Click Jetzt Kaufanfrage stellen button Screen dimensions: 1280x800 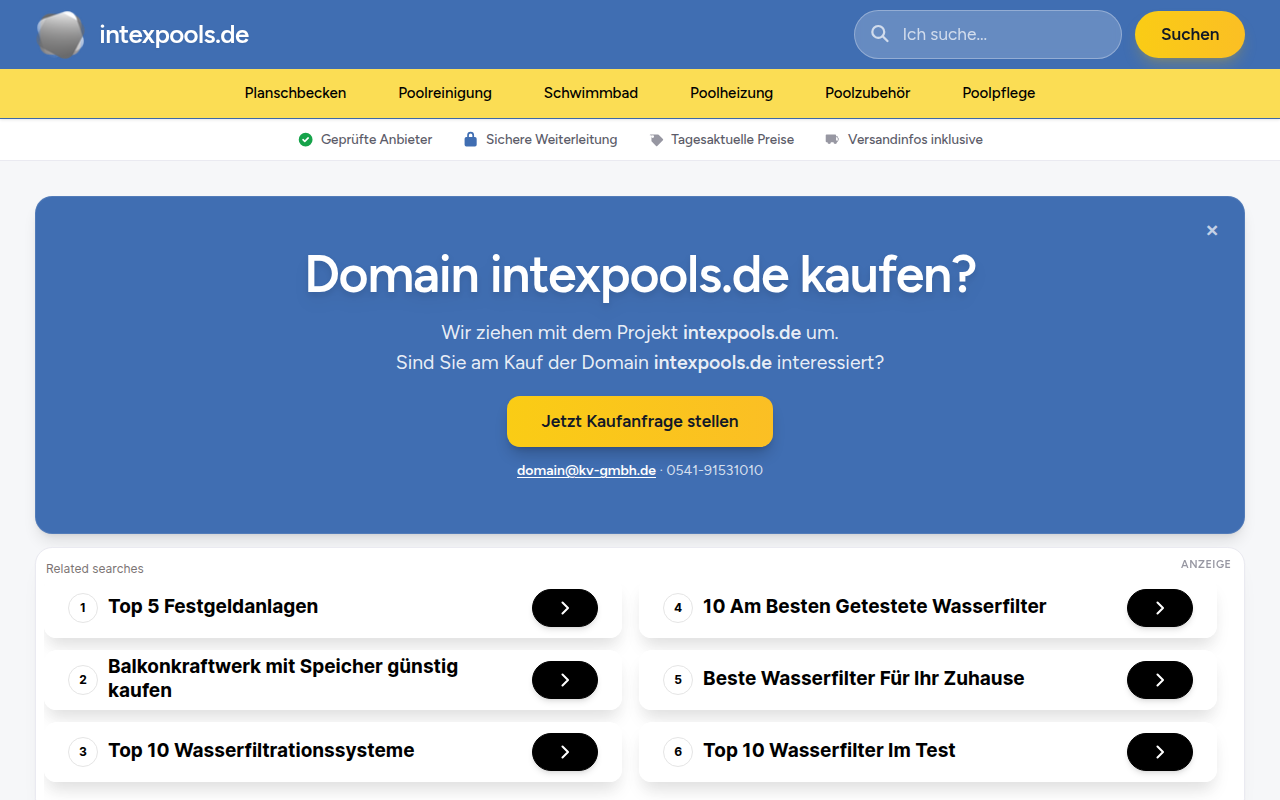(x=640, y=421)
